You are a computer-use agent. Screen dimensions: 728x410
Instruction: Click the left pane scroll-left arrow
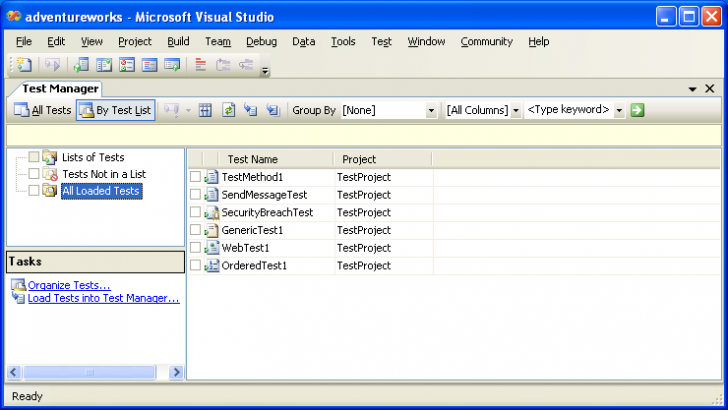13,372
